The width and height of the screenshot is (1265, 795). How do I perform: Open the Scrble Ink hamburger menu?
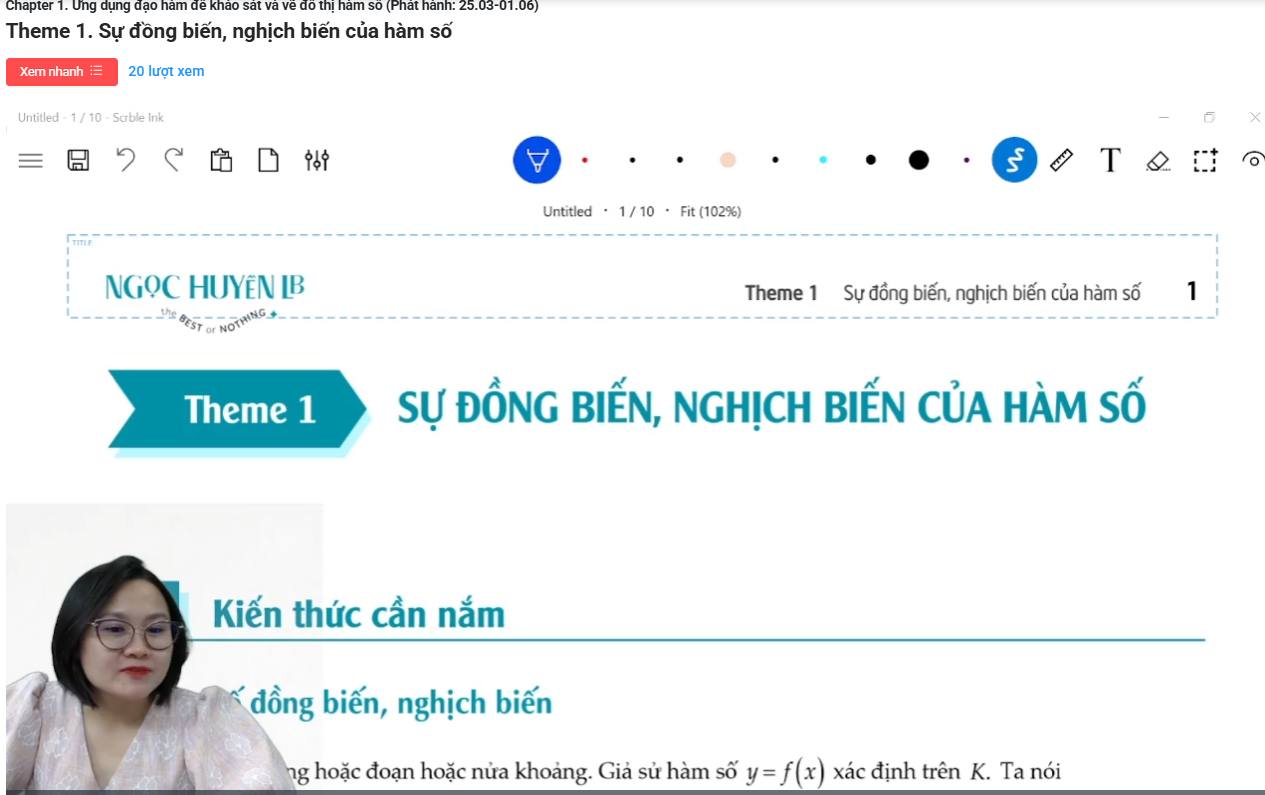31,160
